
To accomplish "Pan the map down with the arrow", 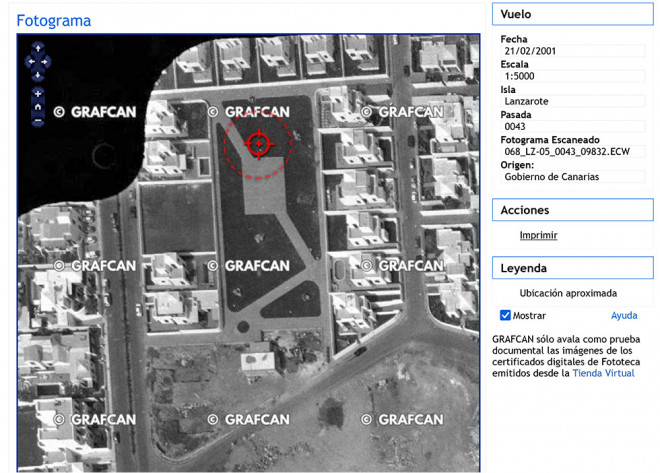I will coord(38,75).
